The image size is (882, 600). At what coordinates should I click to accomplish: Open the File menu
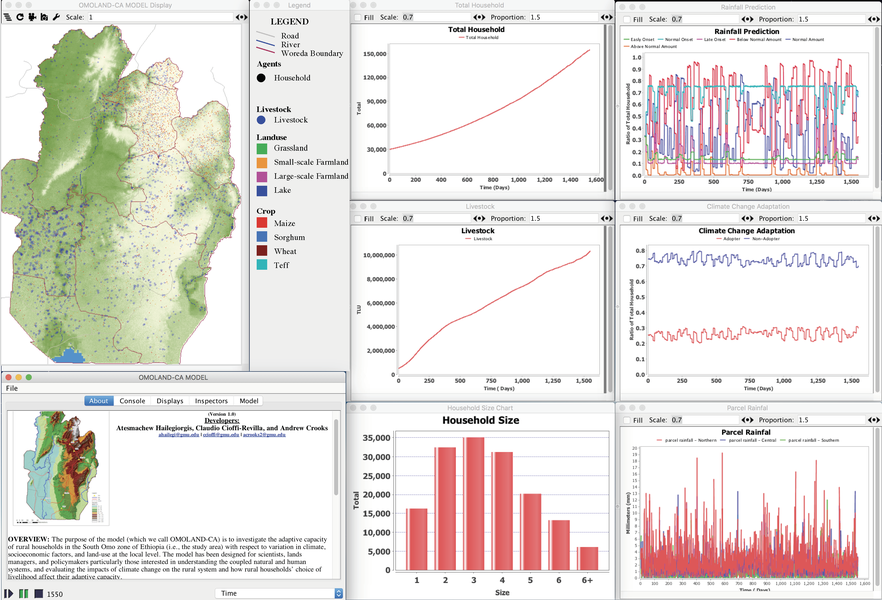tap(12, 388)
